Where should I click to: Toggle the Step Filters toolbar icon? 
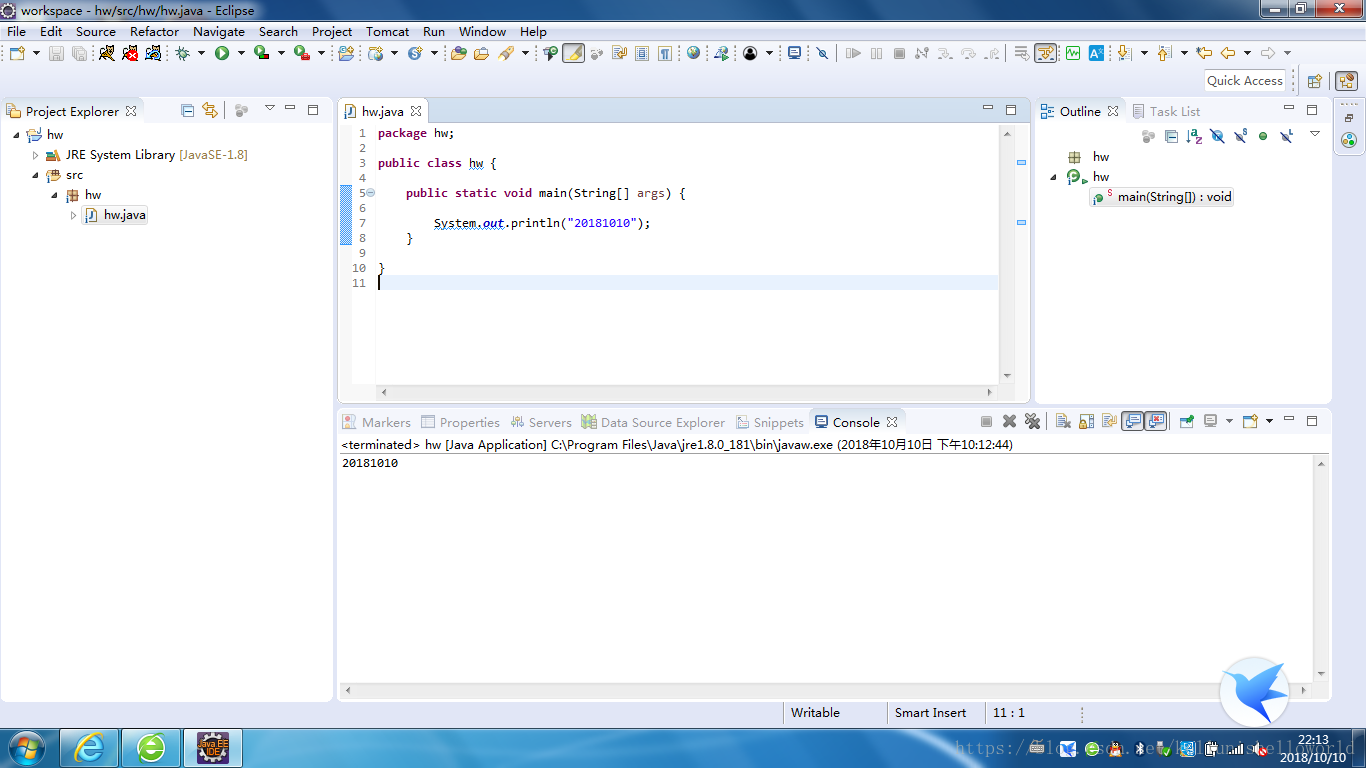[x=1045, y=53]
